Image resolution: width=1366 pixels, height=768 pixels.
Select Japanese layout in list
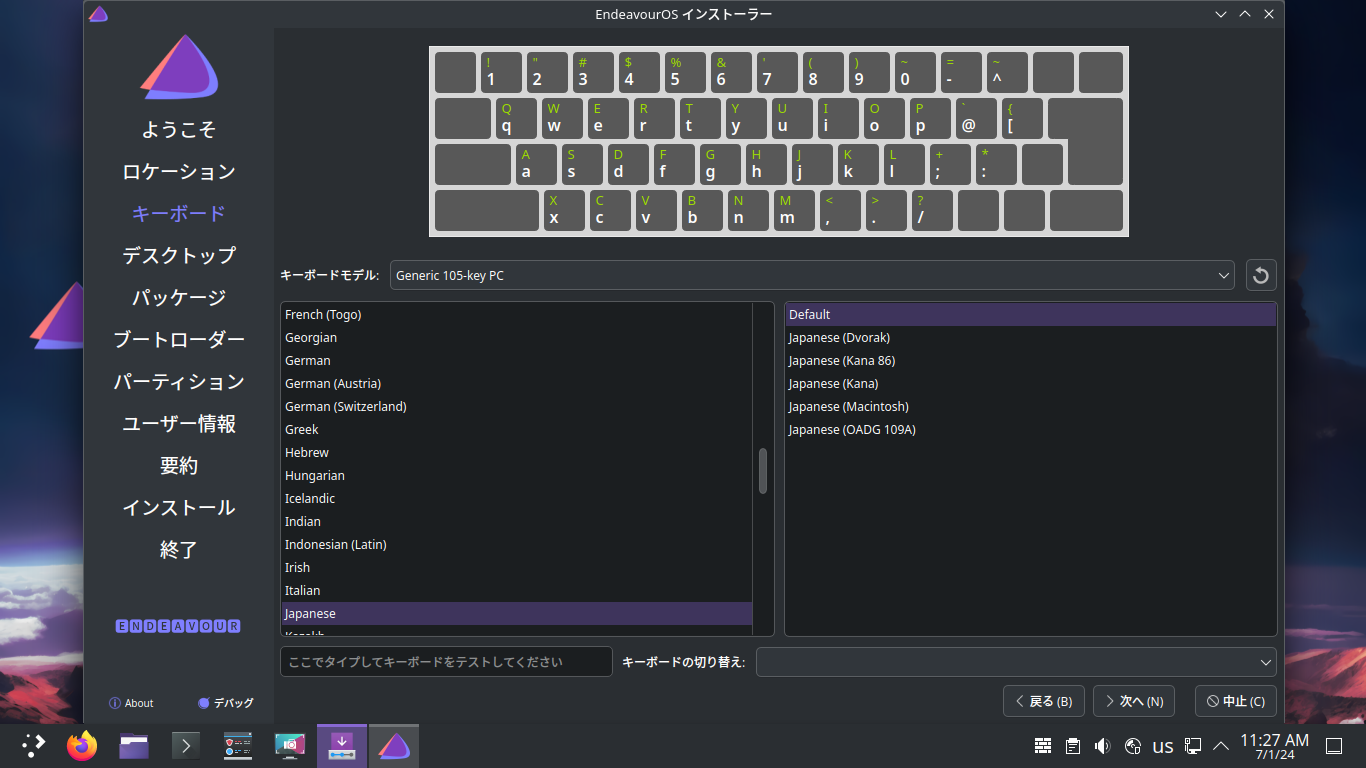pos(516,614)
